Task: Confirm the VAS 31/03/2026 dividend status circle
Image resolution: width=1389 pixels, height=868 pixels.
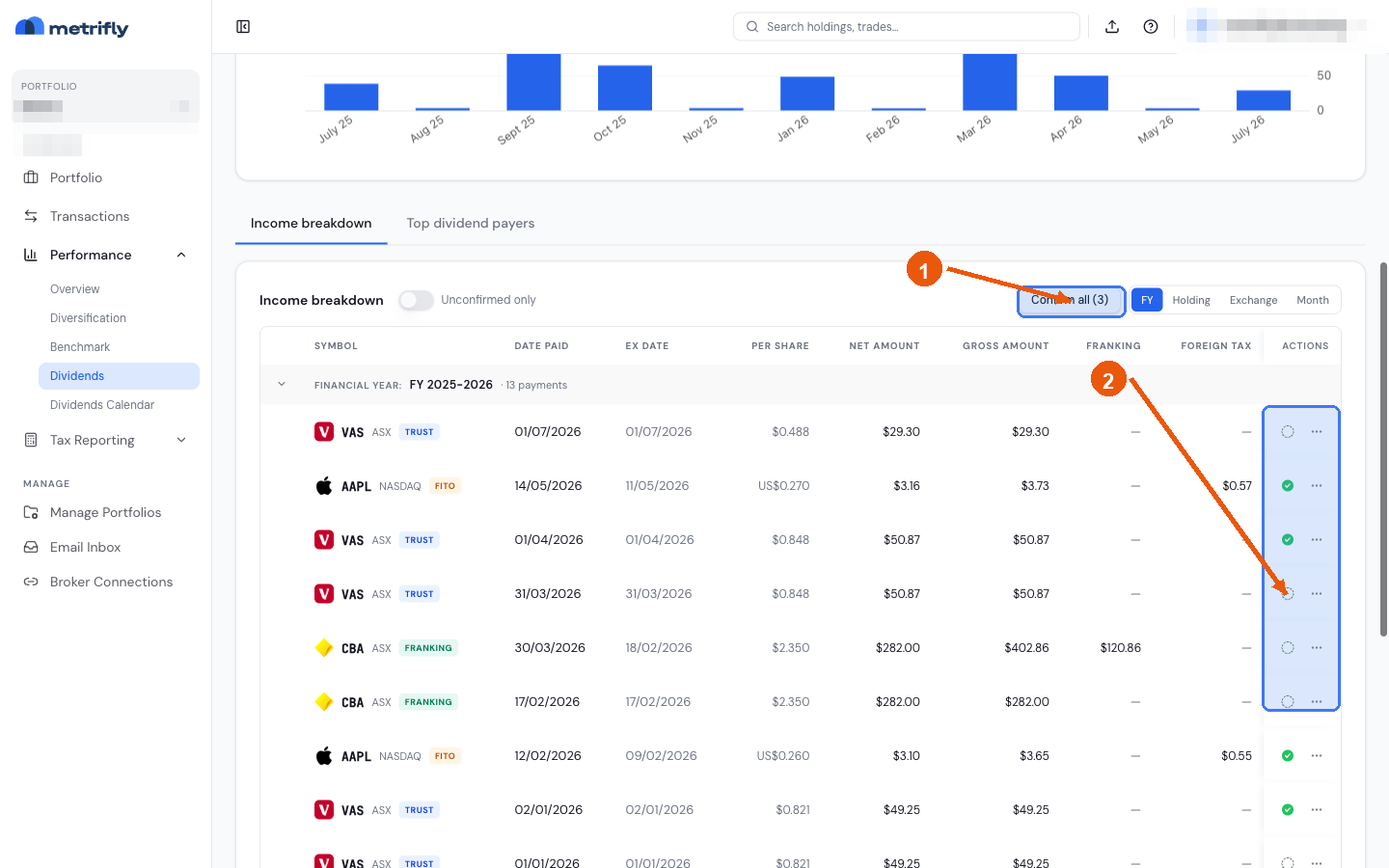Action: [x=1288, y=594]
